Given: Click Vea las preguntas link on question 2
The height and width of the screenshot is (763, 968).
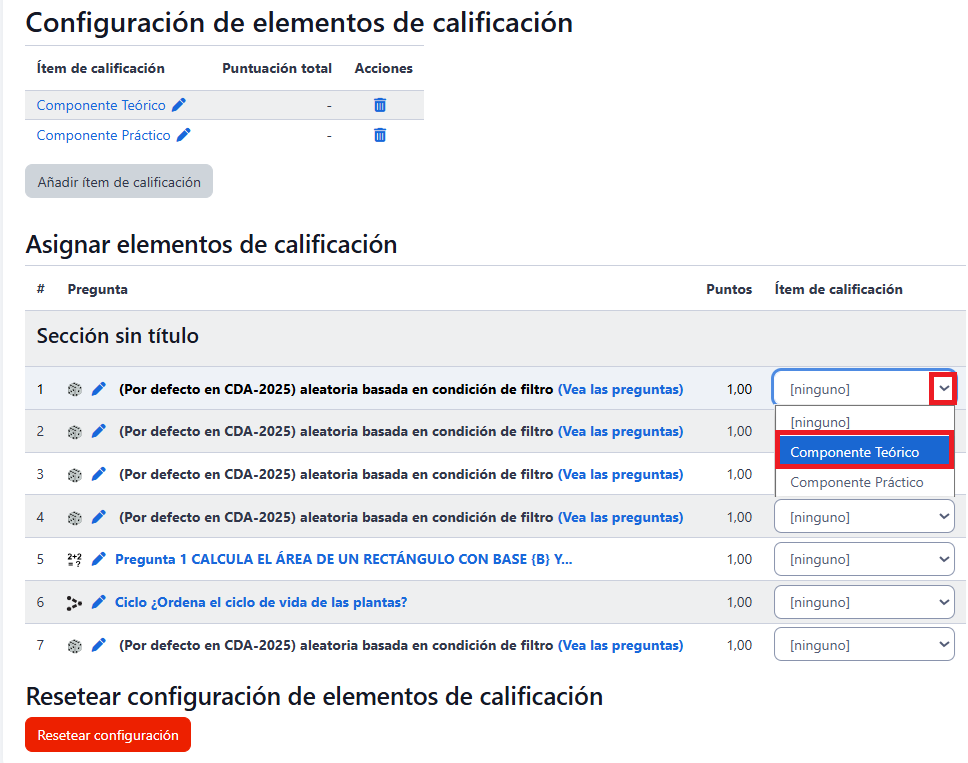Looking at the screenshot, I should (620, 432).
